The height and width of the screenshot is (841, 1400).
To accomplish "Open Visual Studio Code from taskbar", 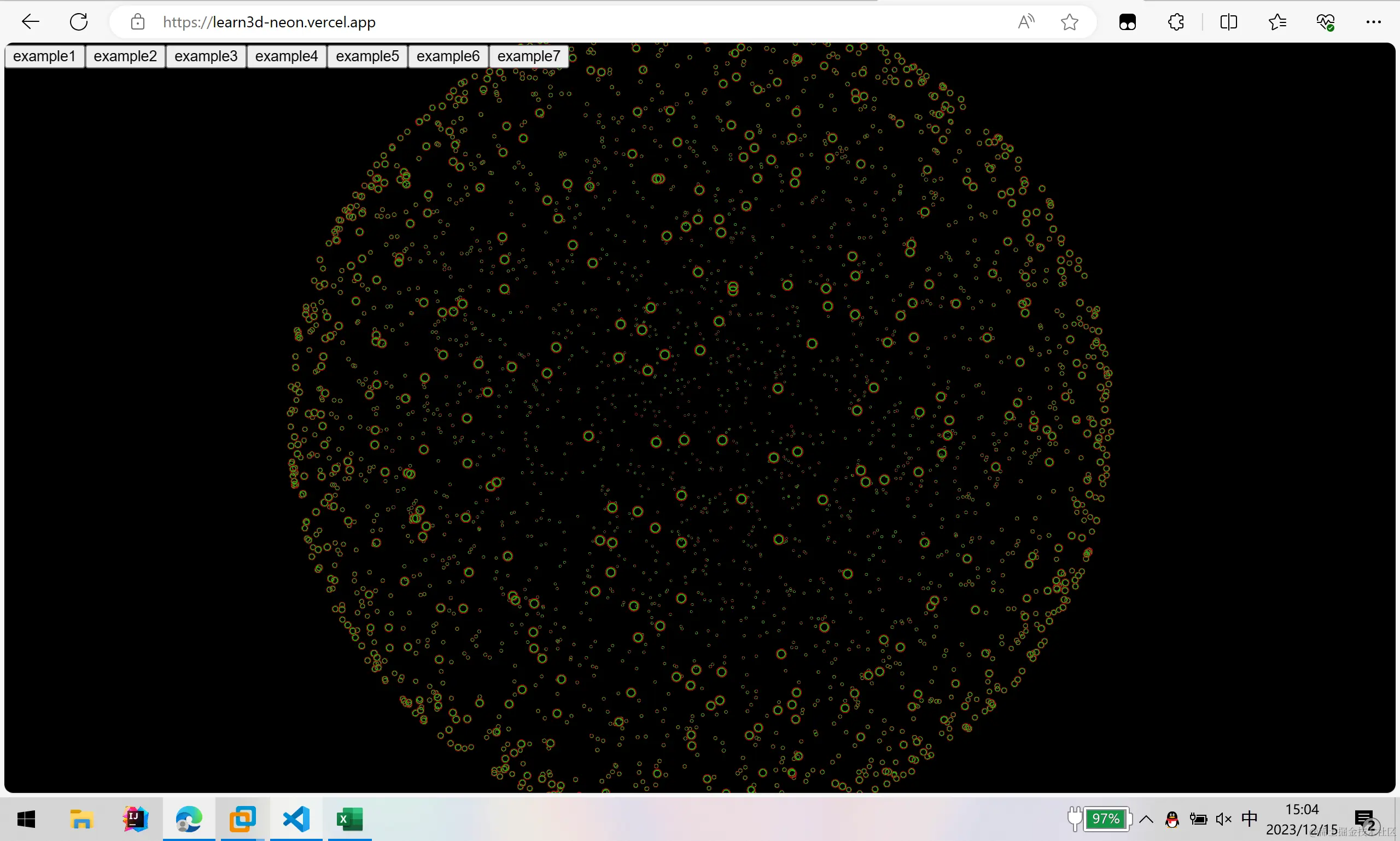I will (296, 819).
